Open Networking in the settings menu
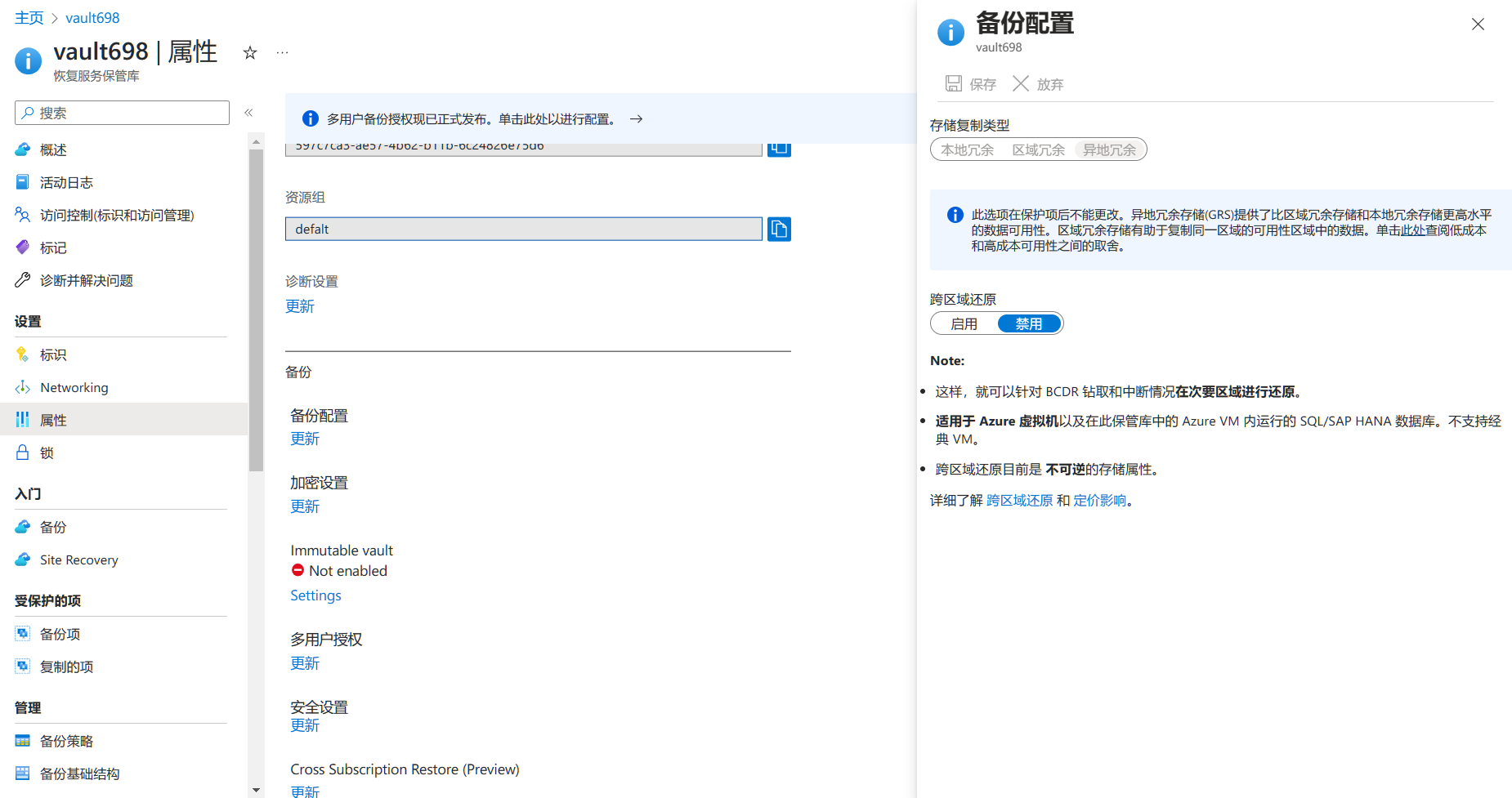The height and width of the screenshot is (798, 1512). [74, 387]
